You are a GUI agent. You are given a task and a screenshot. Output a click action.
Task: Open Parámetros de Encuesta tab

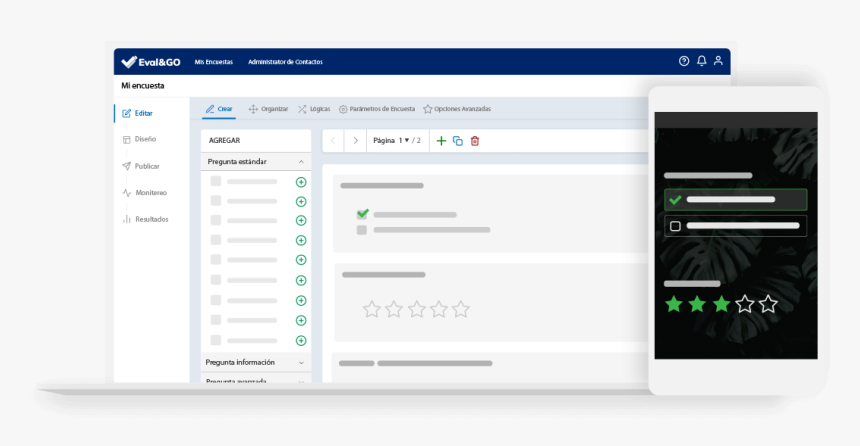[377, 109]
